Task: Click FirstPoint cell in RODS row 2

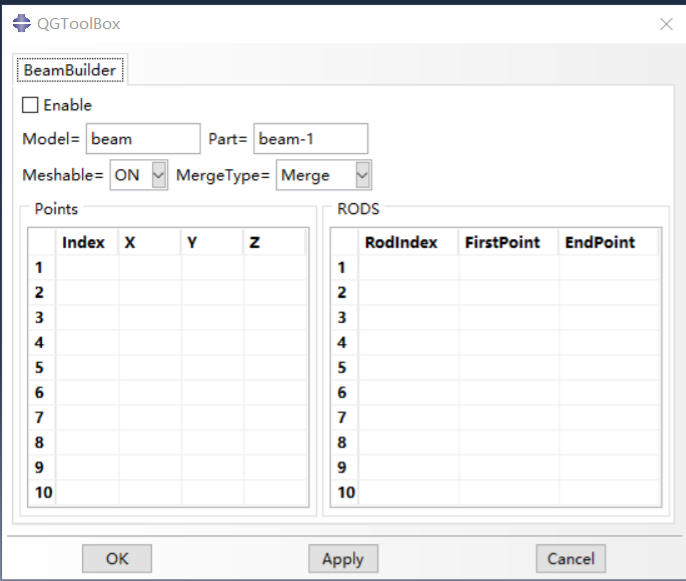Action: coord(509,293)
